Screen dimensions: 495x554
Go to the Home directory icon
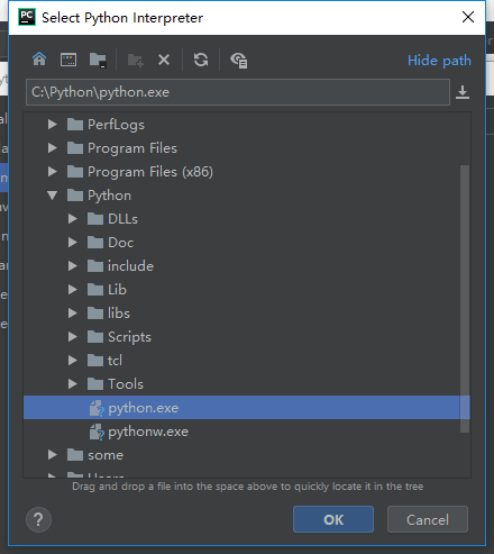coord(39,59)
